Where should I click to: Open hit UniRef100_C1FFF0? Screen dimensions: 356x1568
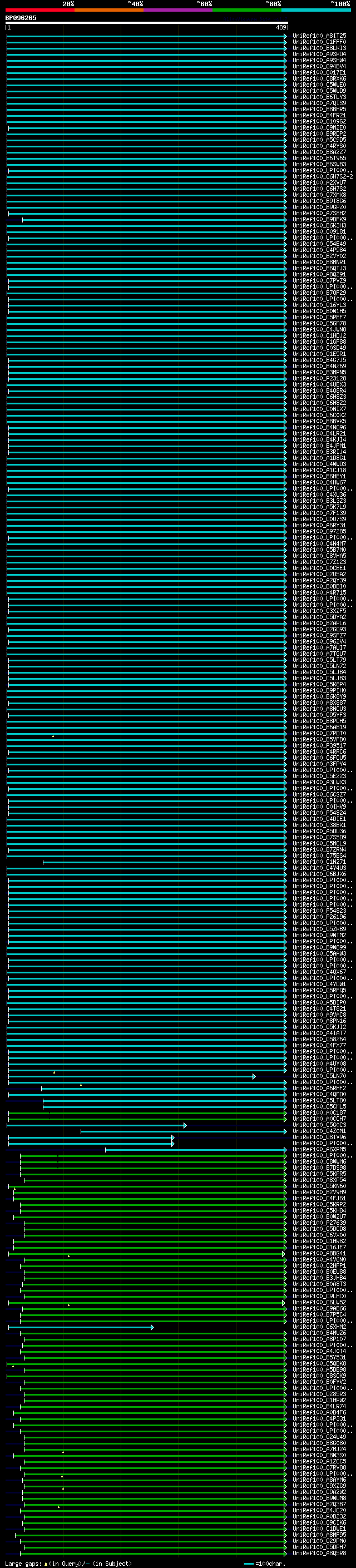point(319,42)
